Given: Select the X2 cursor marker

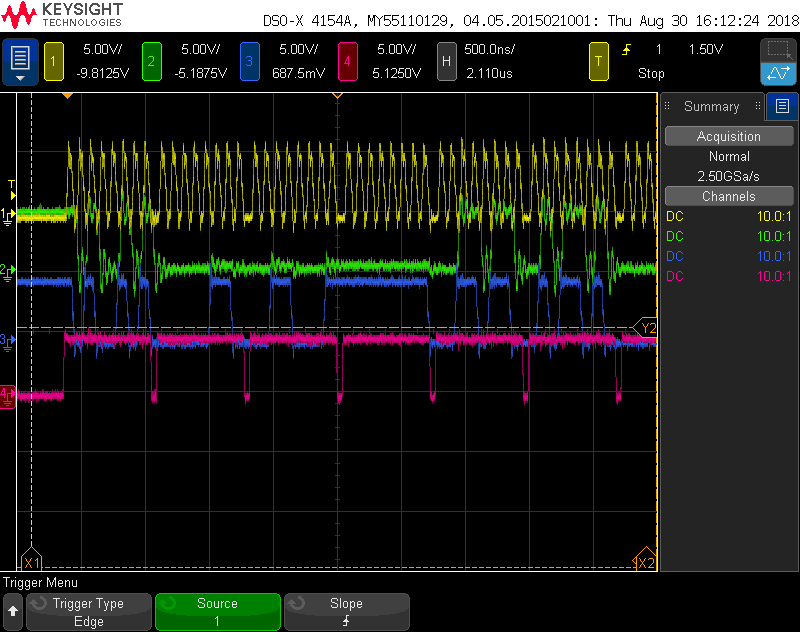Looking at the screenshot, I should [x=645, y=560].
